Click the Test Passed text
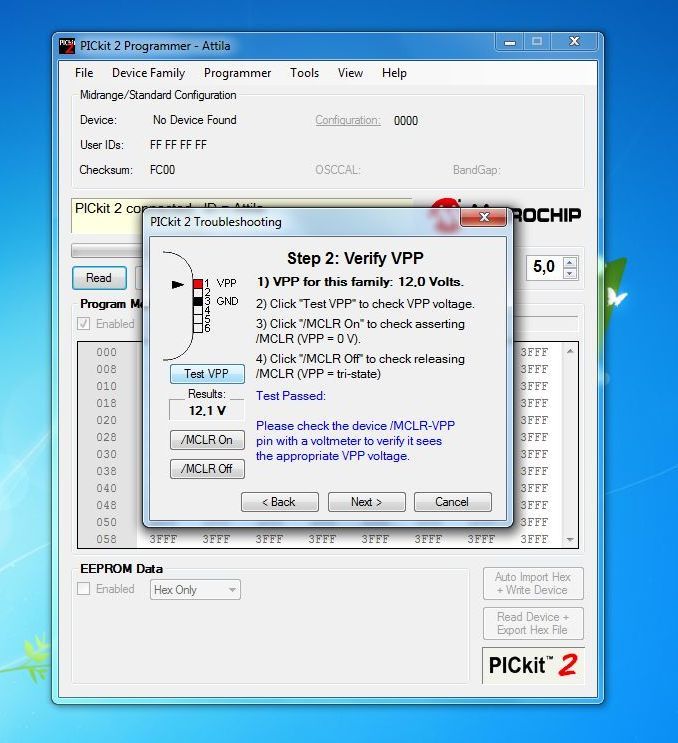Image resolution: width=678 pixels, height=743 pixels. [291, 396]
